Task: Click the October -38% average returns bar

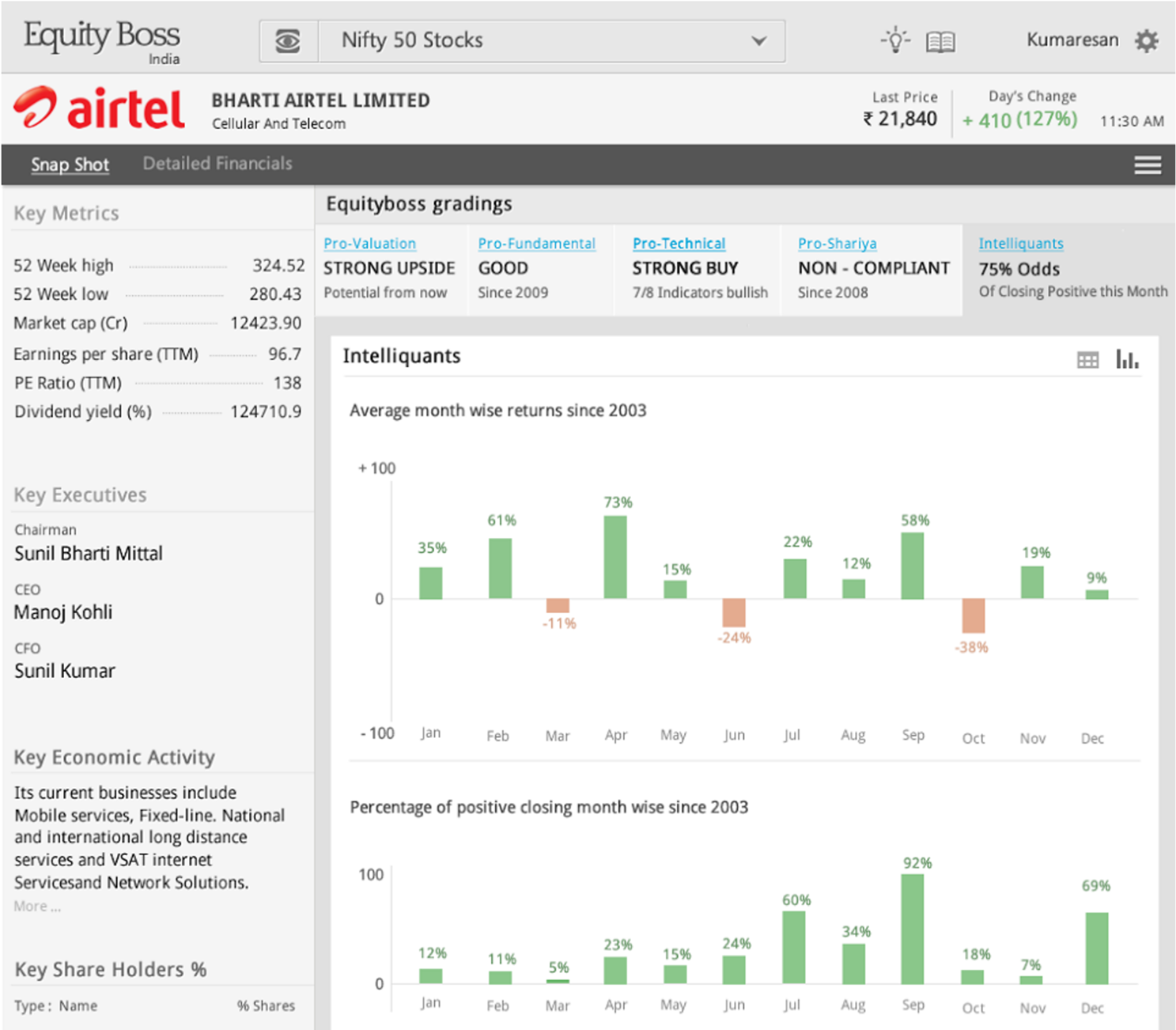Action: point(974,615)
